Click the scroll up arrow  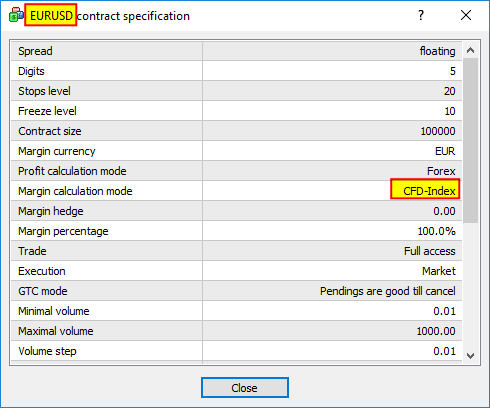click(x=470, y=50)
